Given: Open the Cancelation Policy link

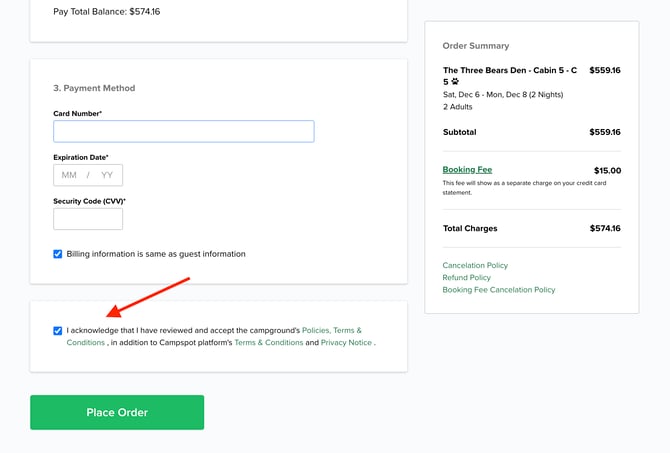Looking at the screenshot, I should 475,265.
